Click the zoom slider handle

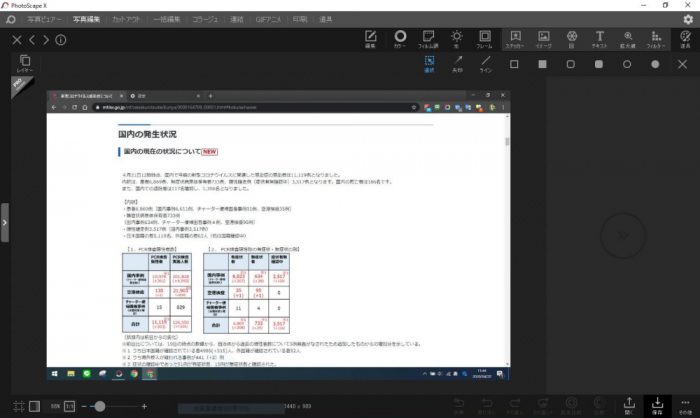[100, 406]
